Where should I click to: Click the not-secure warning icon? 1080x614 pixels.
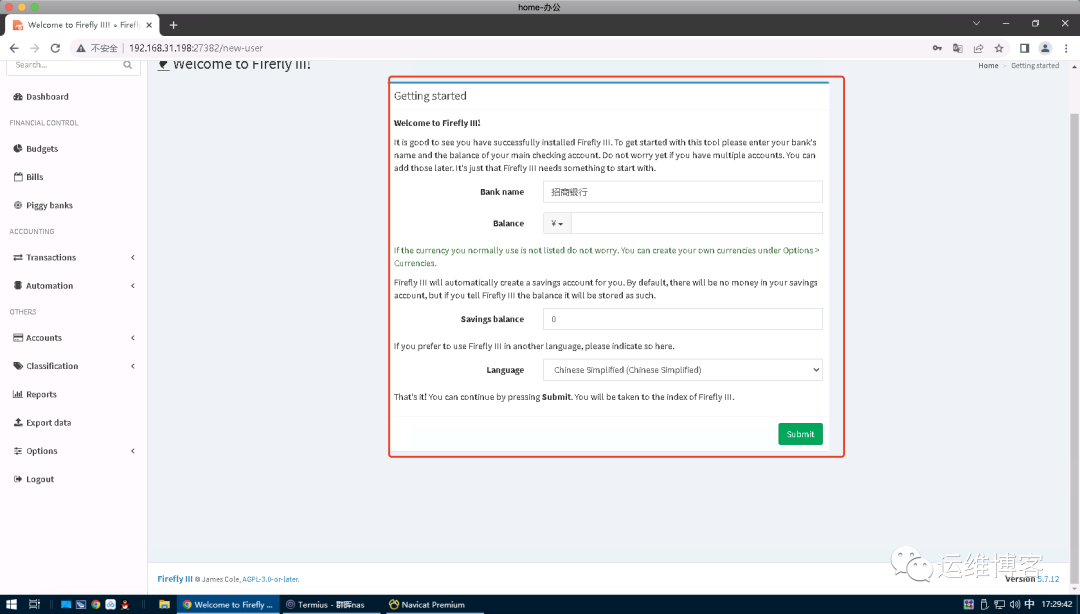81,48
